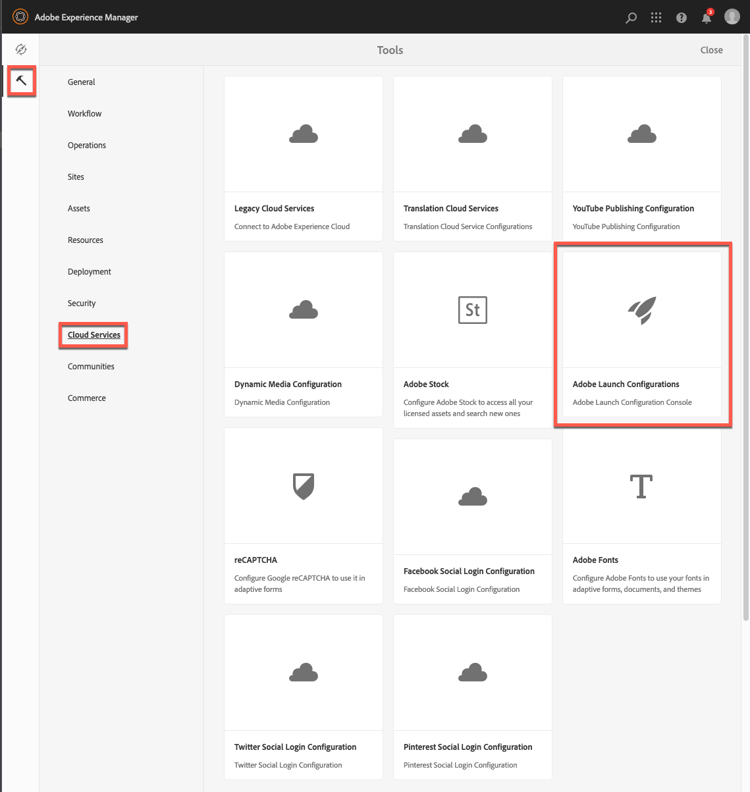The image size is (750, 792).
Task: Click the Twitter Social Login cloud icon
Action: pyautogui.click(x=304, y=672)
